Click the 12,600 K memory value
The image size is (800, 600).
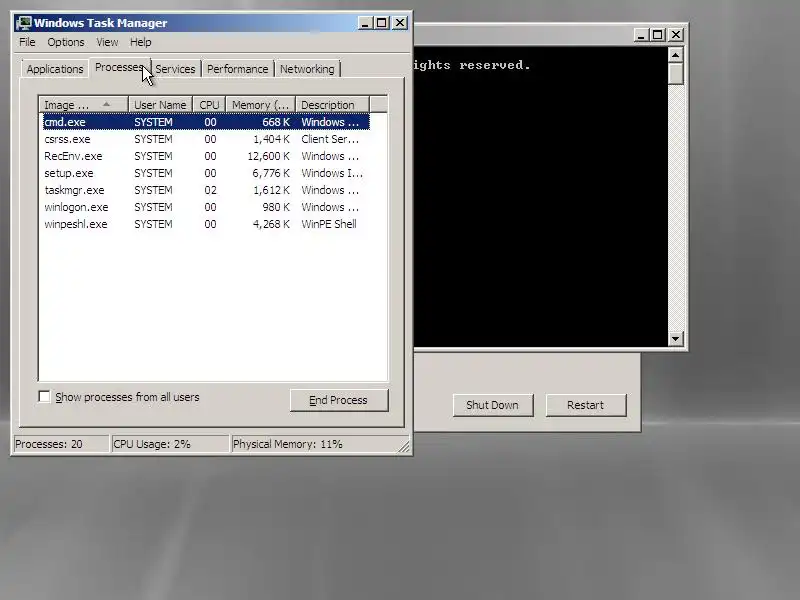click(x=268, y=156)
